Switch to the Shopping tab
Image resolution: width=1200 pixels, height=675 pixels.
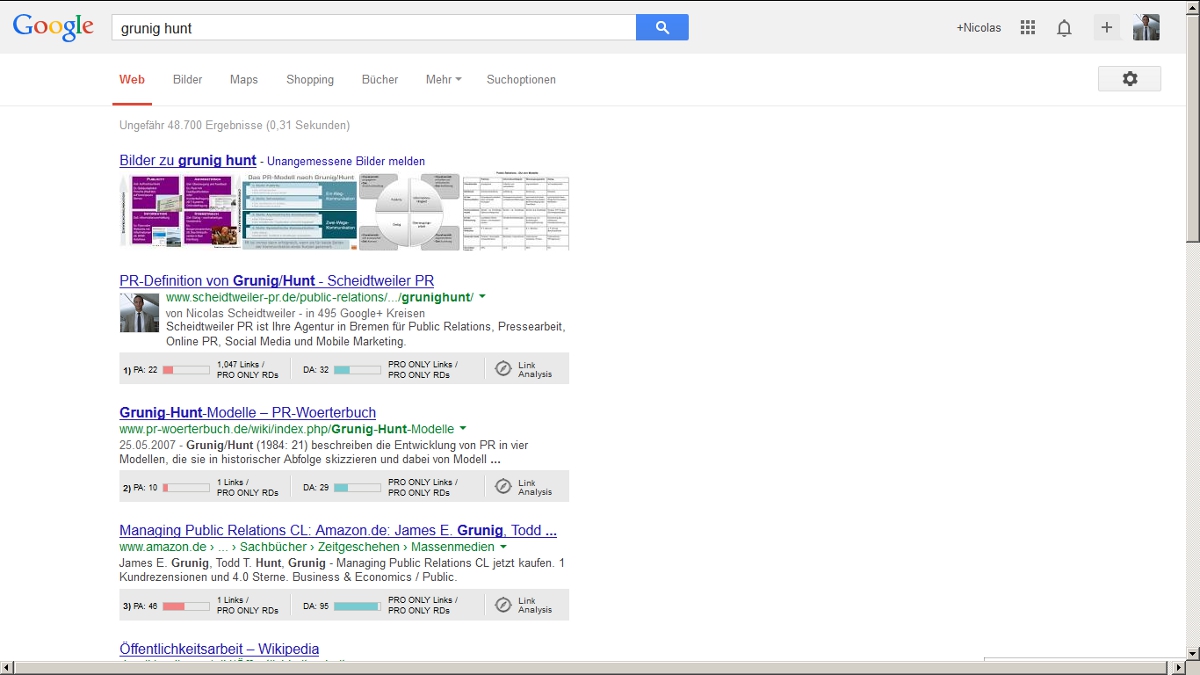pos(310,80)
